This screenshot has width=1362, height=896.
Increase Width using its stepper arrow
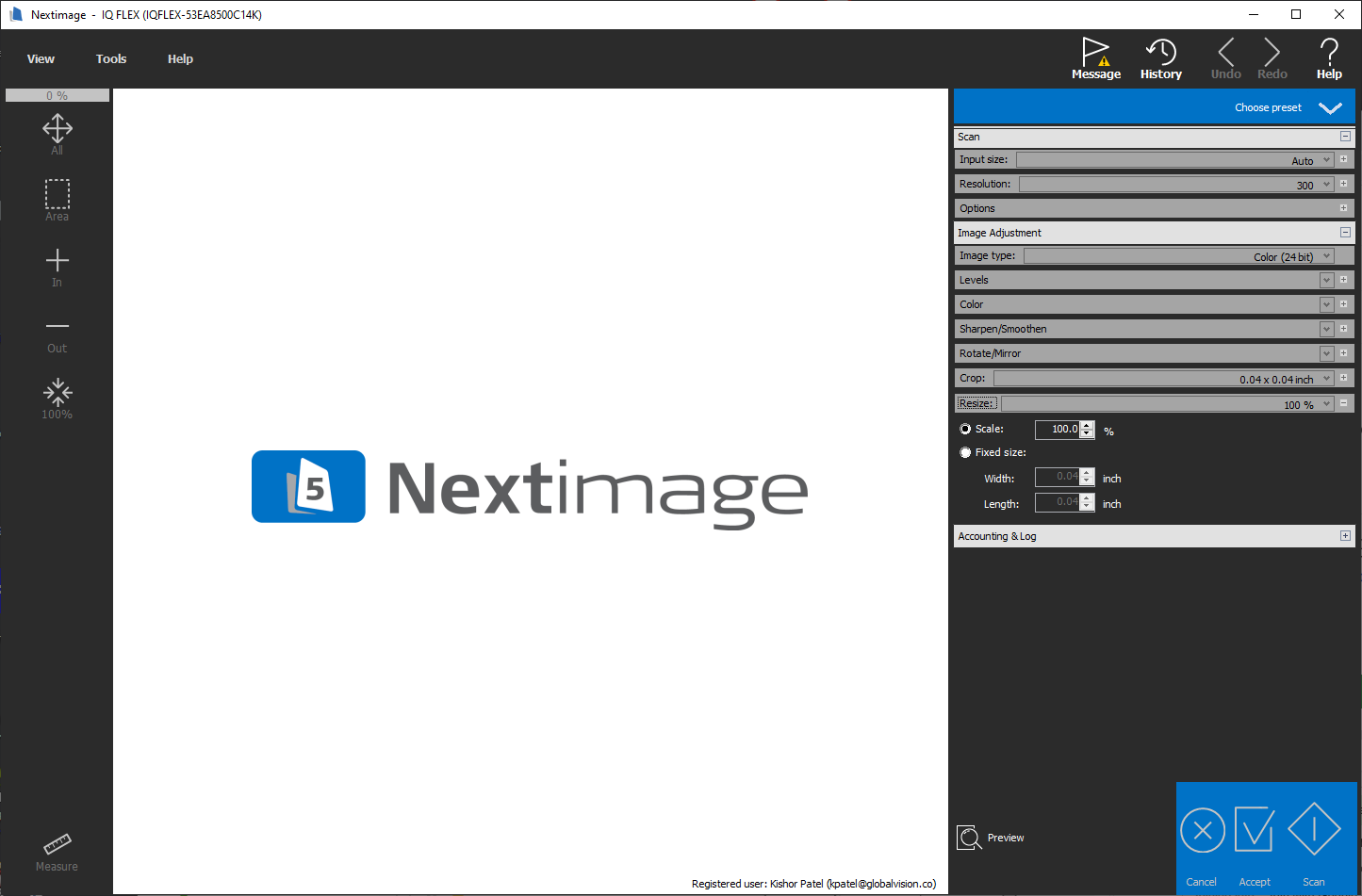1086,473
